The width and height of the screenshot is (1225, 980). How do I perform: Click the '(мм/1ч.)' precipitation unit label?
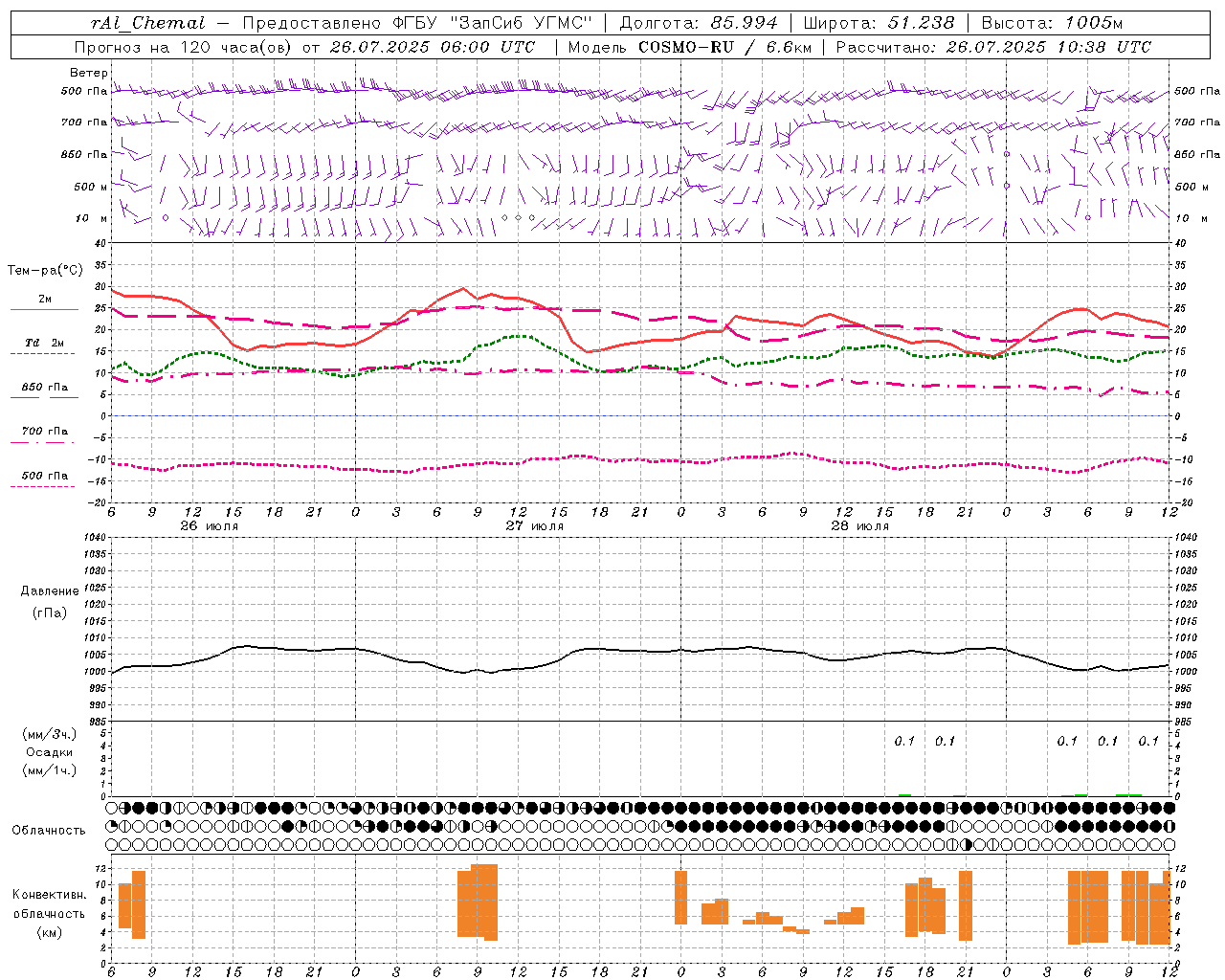50,770
